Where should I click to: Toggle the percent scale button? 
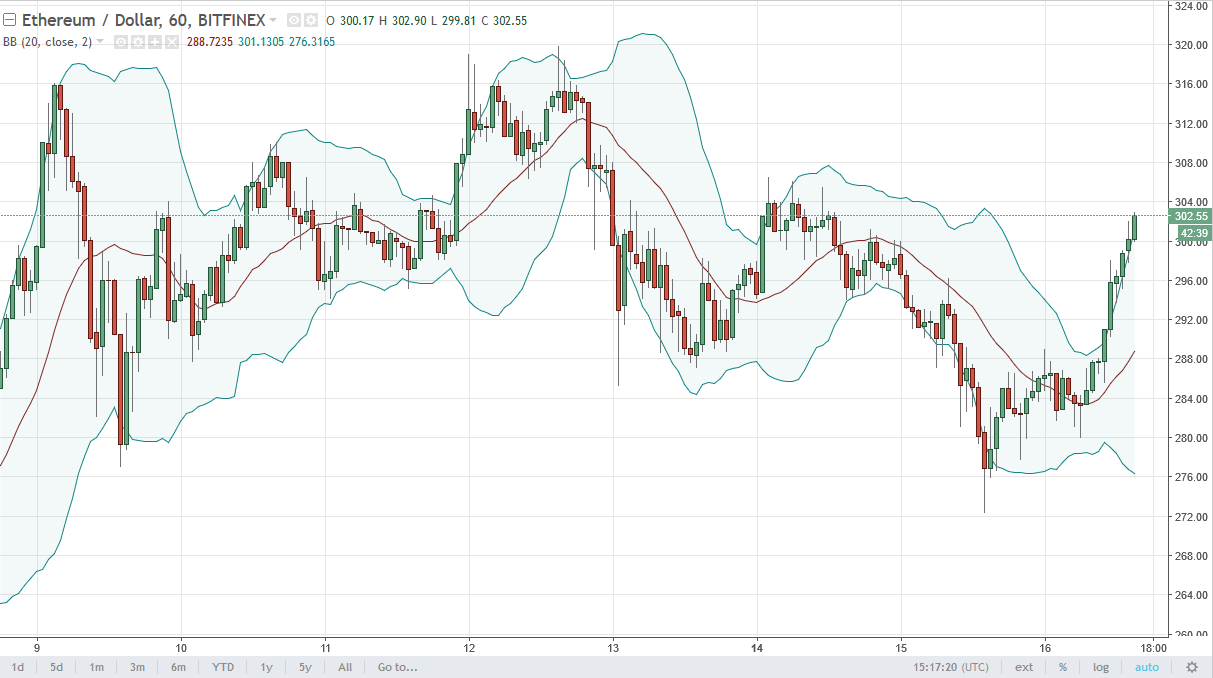point(1063,667)
